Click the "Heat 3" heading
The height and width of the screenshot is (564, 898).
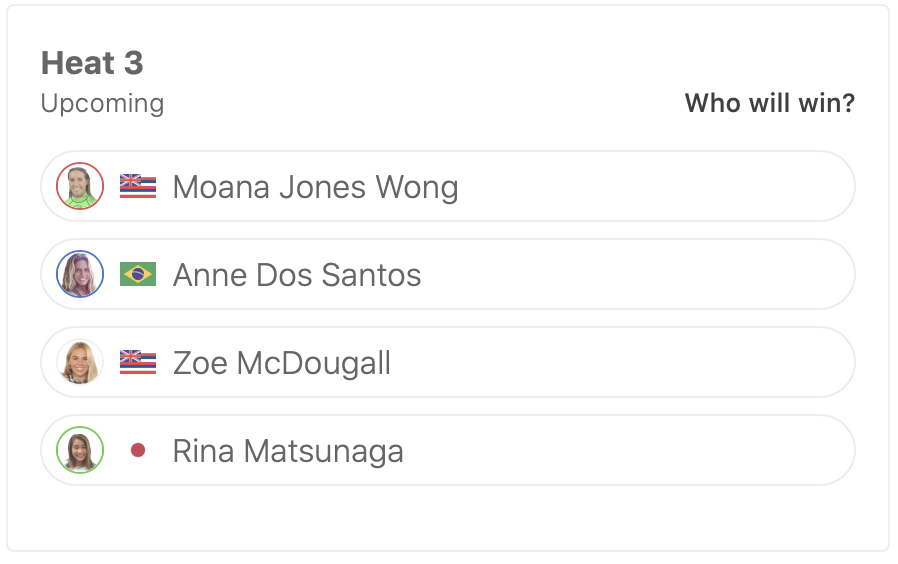[92, 63]
